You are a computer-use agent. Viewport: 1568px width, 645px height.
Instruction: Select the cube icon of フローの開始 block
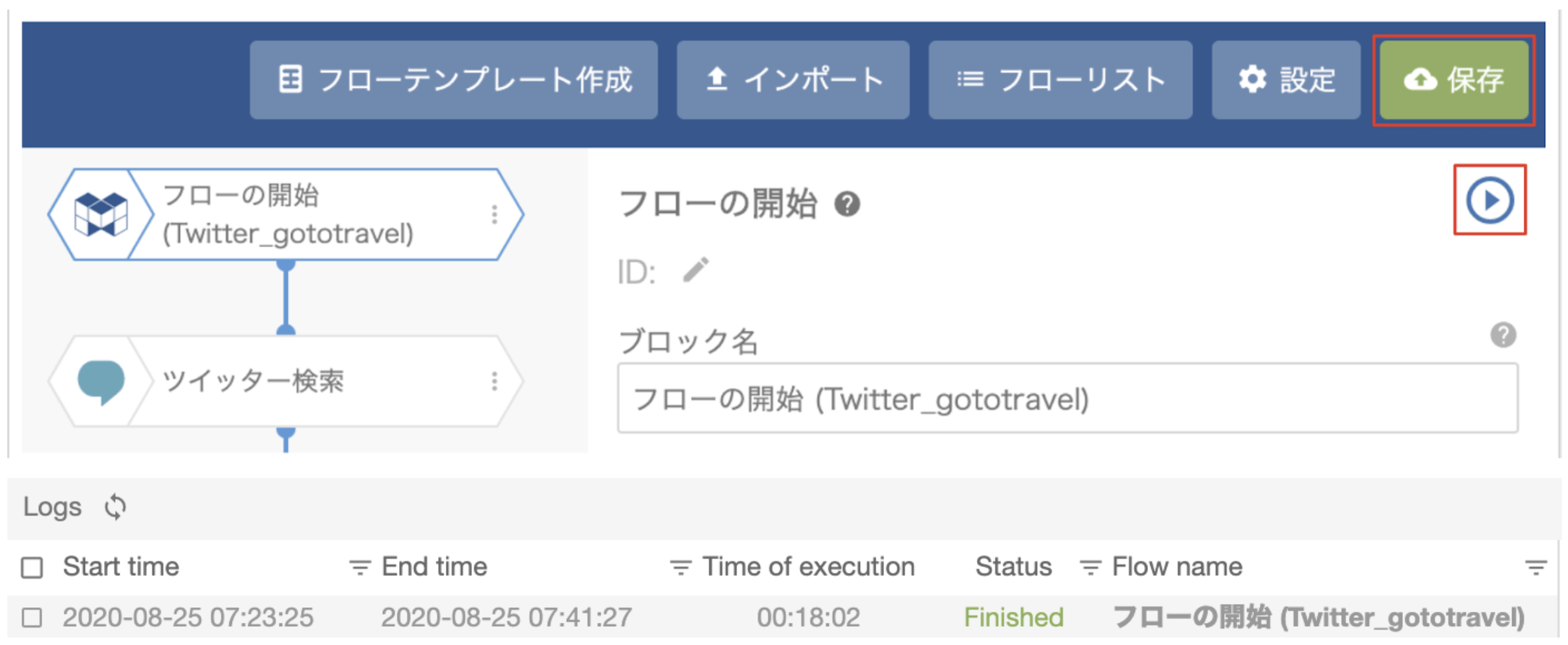(x=100, y=215)
